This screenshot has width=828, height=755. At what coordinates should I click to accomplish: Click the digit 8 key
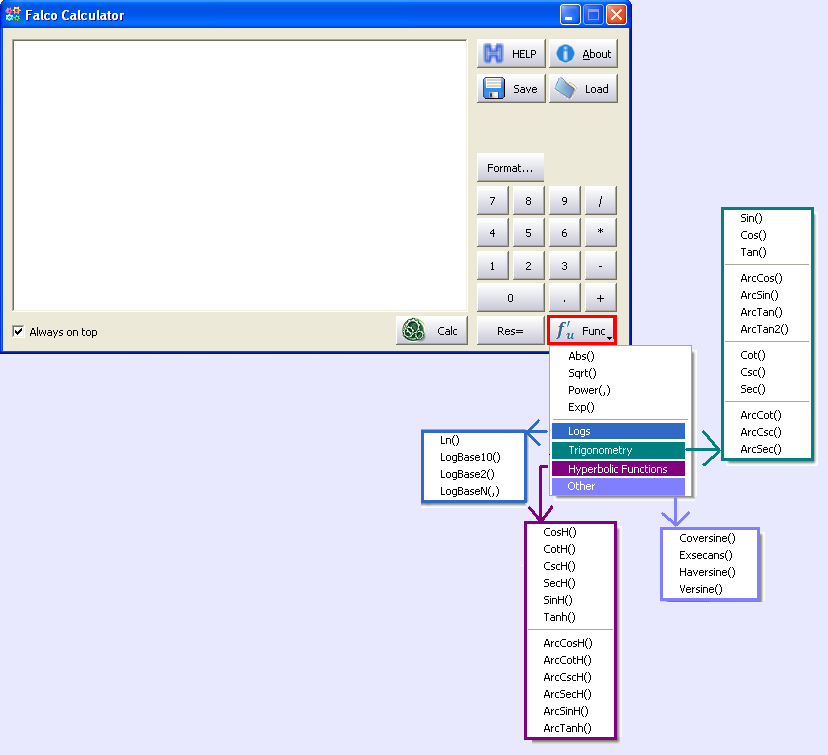(x=529, y=201)
